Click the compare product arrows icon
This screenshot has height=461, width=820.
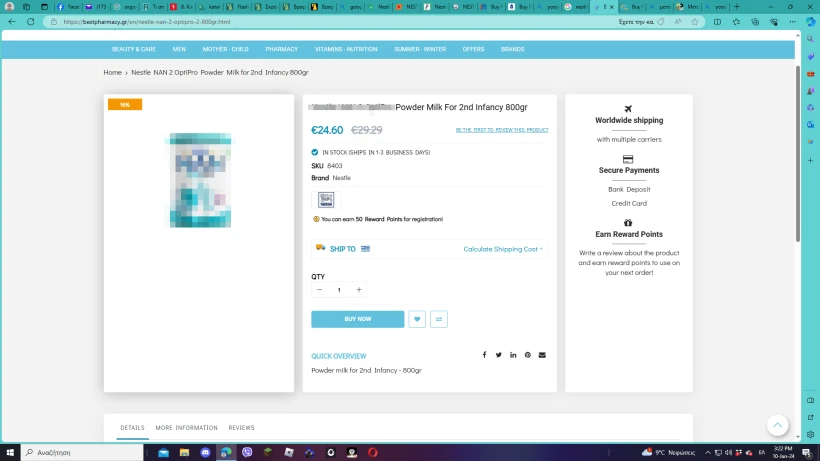(439, 319)
